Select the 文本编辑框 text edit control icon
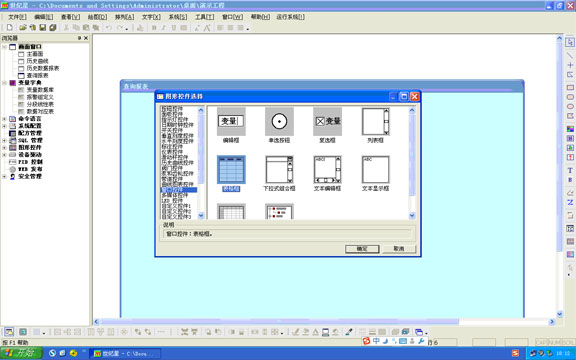This screenshot has height=360, width=576. pos(327,170)
